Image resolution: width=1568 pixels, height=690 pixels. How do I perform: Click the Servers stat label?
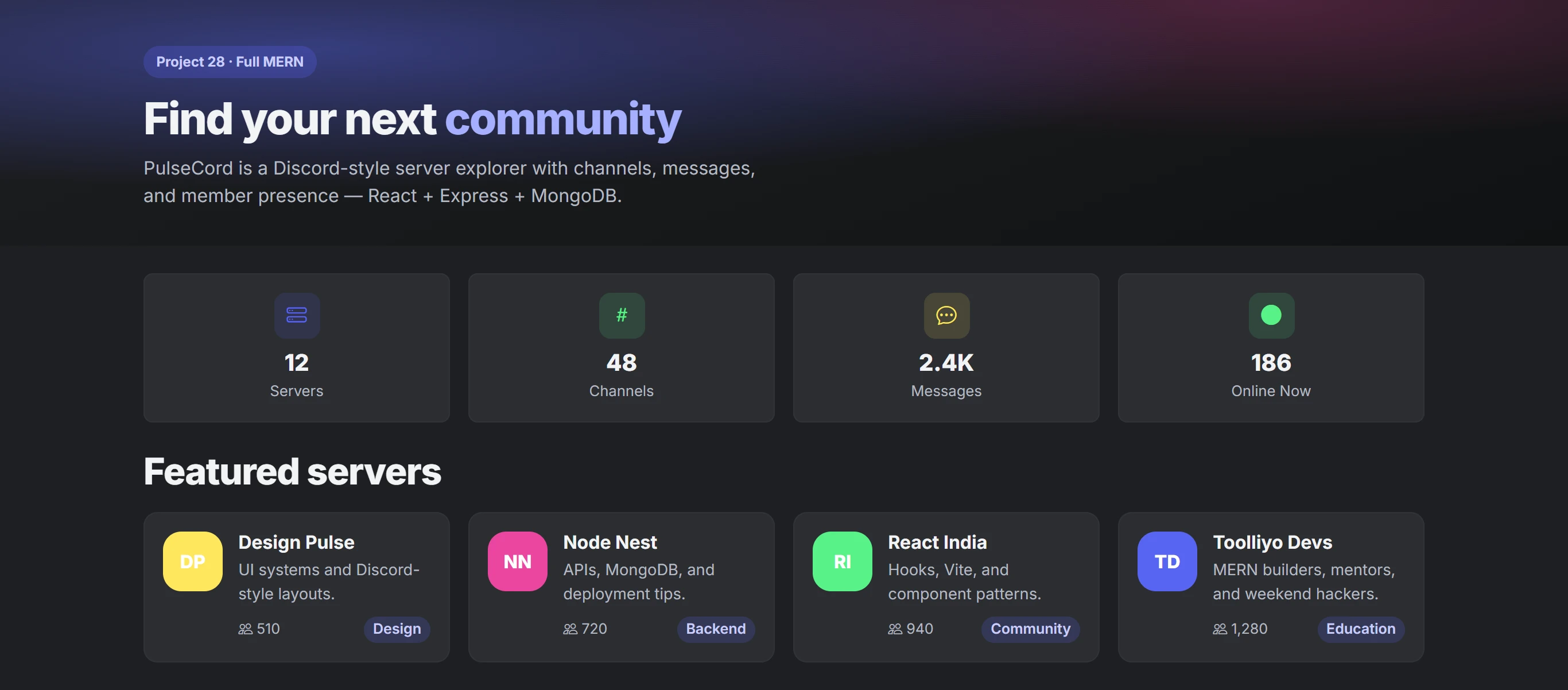click(296, 391)
